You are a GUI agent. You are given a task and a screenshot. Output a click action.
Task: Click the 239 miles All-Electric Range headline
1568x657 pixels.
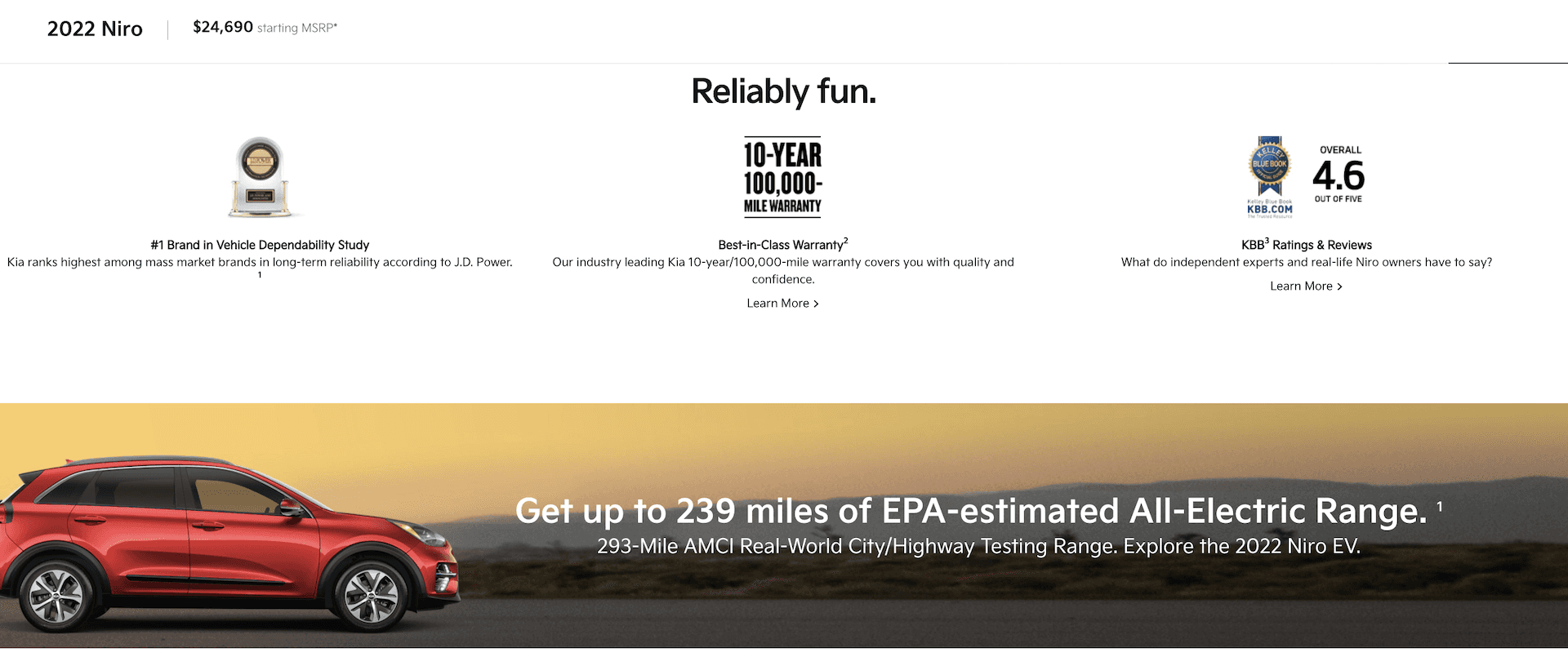click(970, 512)
